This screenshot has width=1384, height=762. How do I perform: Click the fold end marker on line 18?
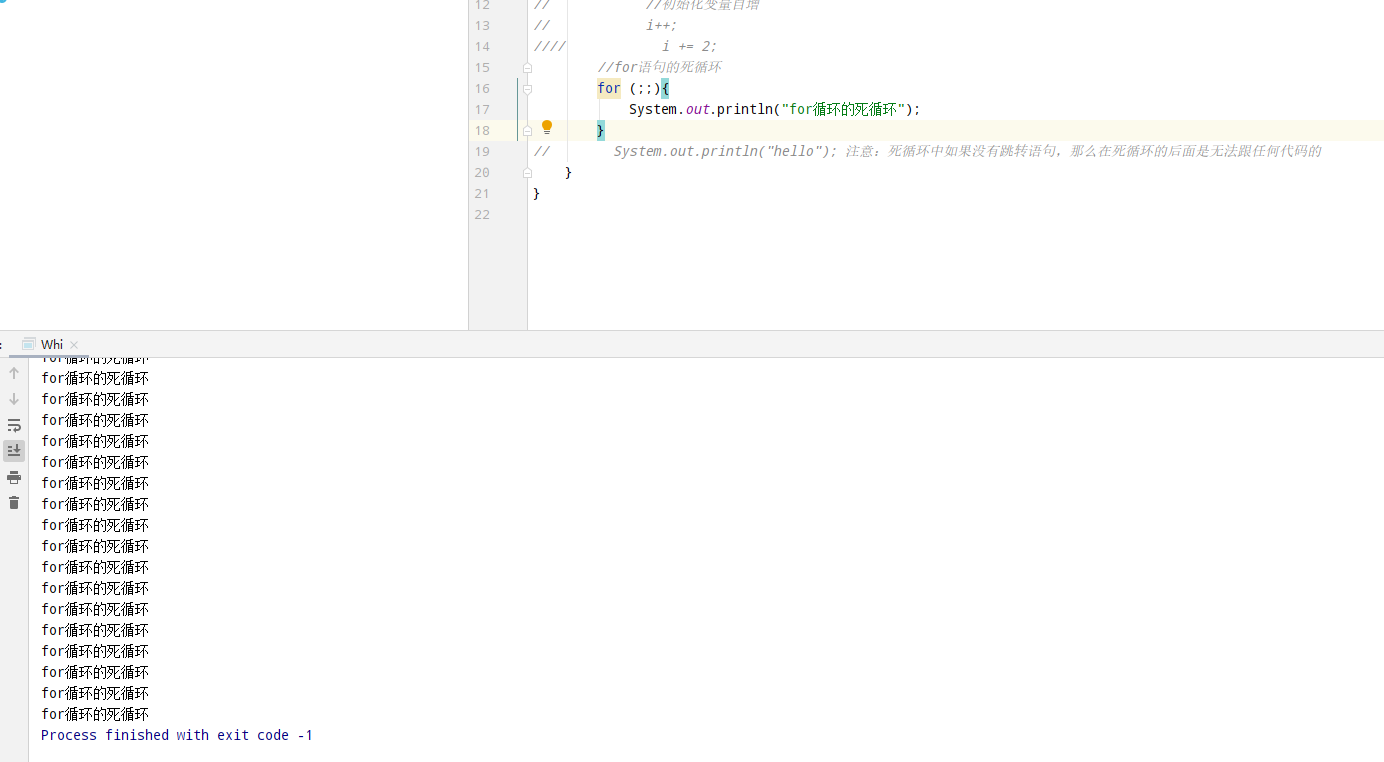527,131
